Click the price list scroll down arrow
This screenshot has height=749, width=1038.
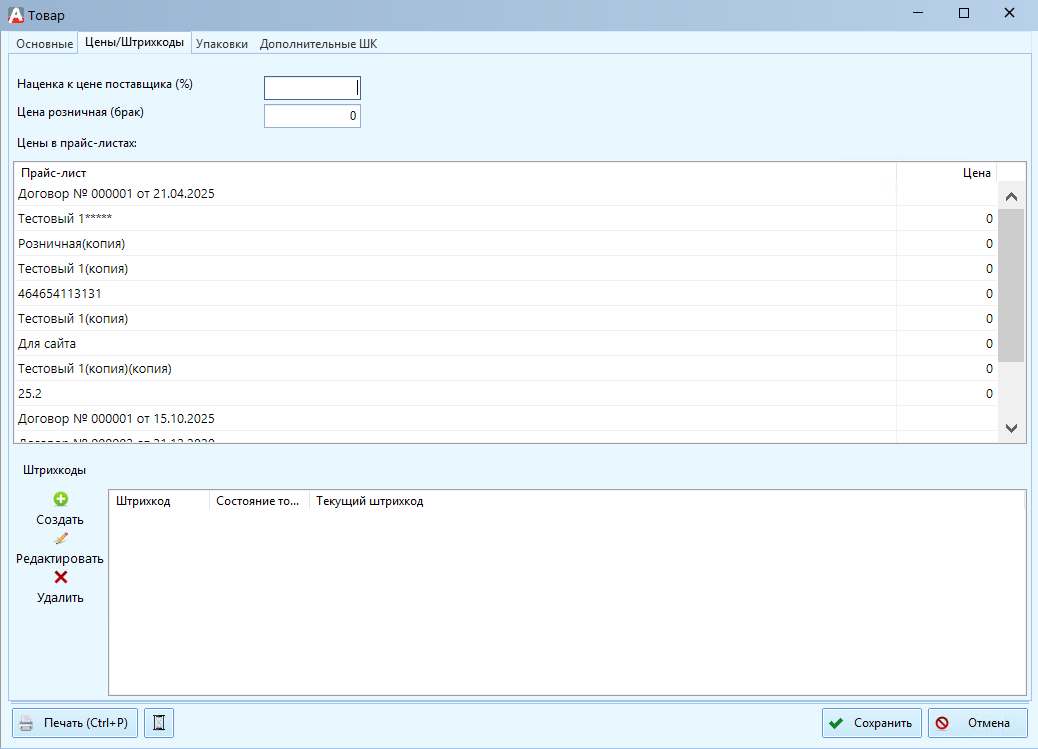pyautogui.click(x=1011, y=428)
